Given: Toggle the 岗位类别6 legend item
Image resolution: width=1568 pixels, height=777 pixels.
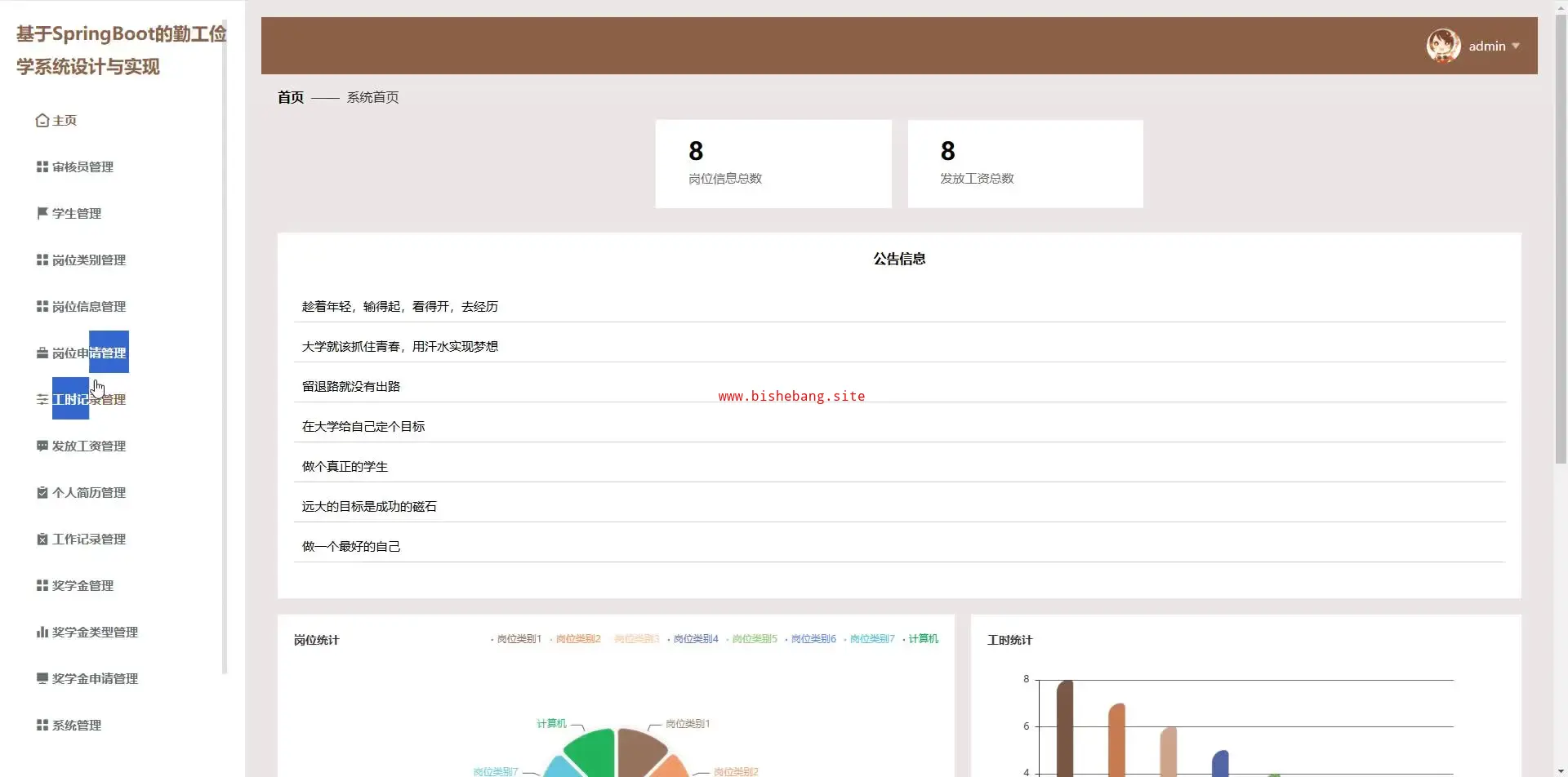Looking at the screenshot, I should 810,639.
